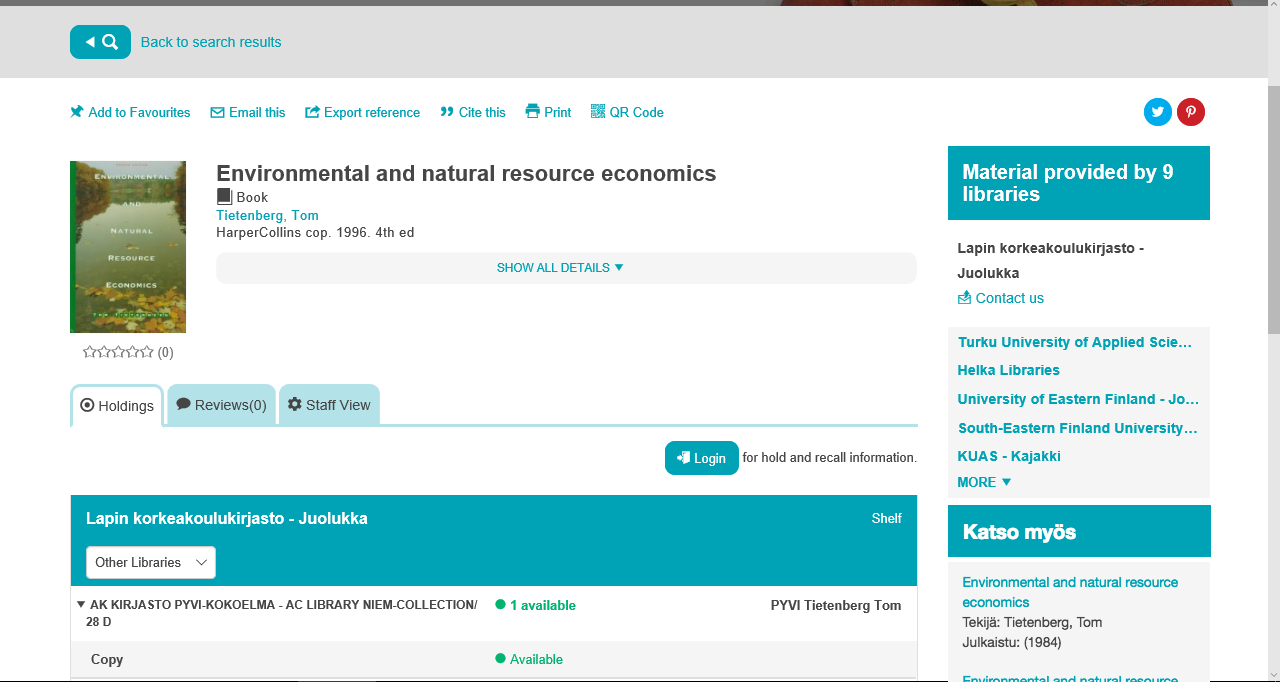The height and width of the screenshot is (682, 1280).
Task: Rate the book using the star rating
Action: pyautogui.click(x=118, y=352)
